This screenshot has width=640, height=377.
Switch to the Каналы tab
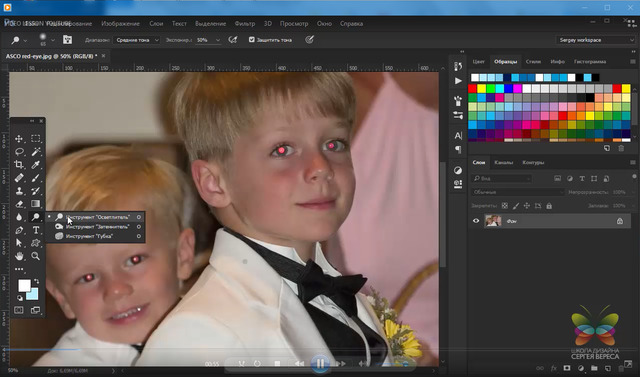point(503,162)
